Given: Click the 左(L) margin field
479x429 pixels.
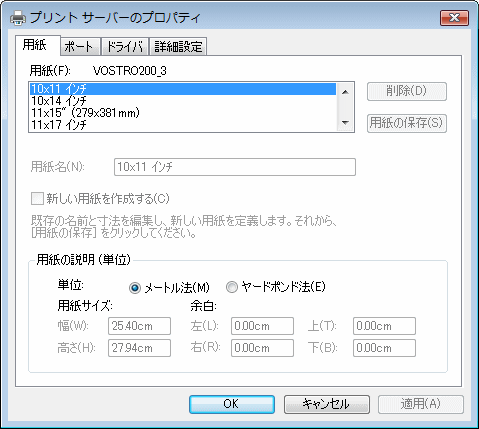Looking at the screenshot, I should (x=262, y=326).
